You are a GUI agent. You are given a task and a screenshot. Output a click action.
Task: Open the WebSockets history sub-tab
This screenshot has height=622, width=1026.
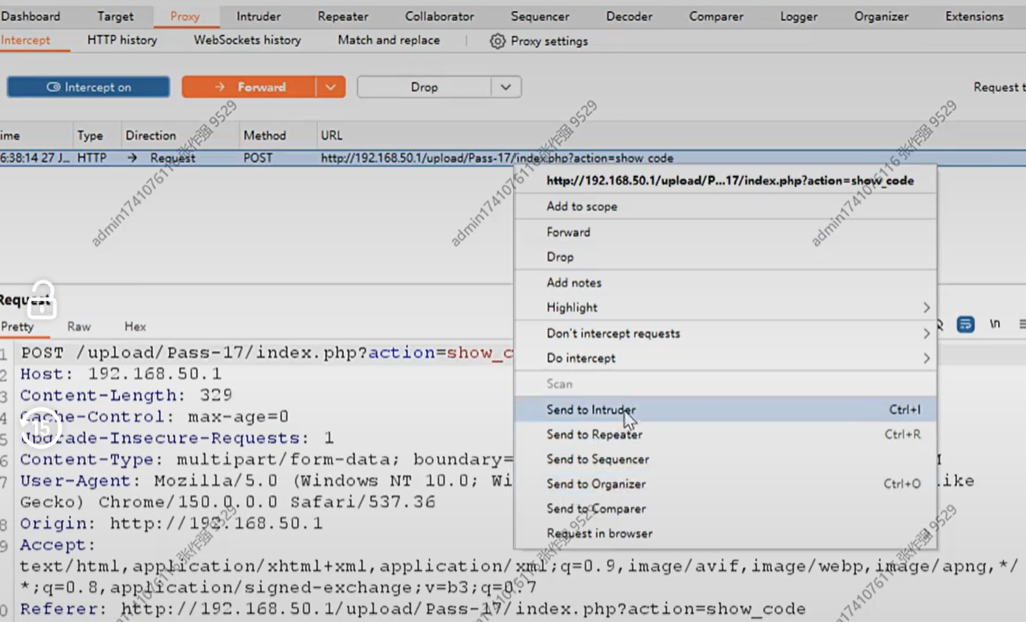247,40
